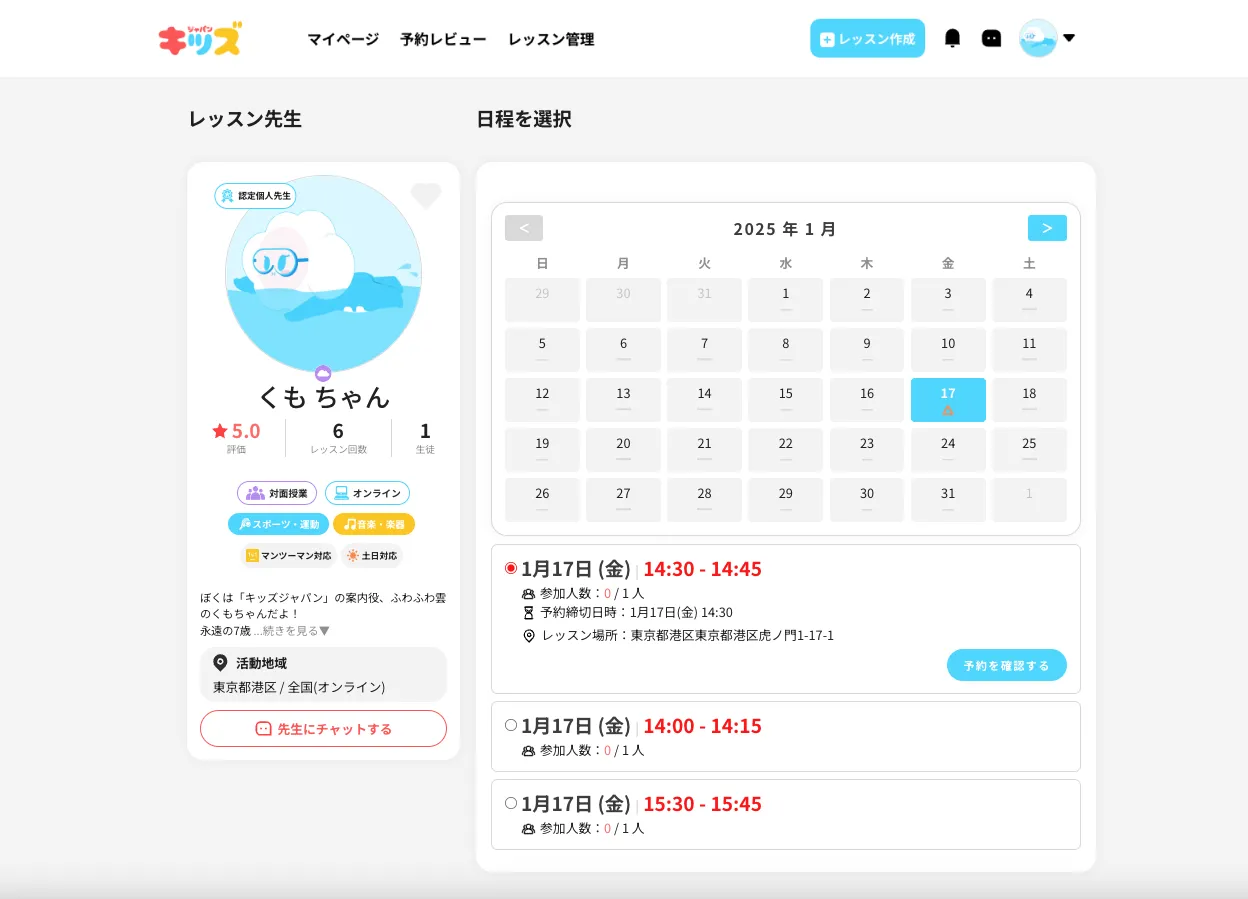Viewport: 1248px width, 899px height.
Task: Open the レッスン管理 menu item
Action: pos(551,39)
